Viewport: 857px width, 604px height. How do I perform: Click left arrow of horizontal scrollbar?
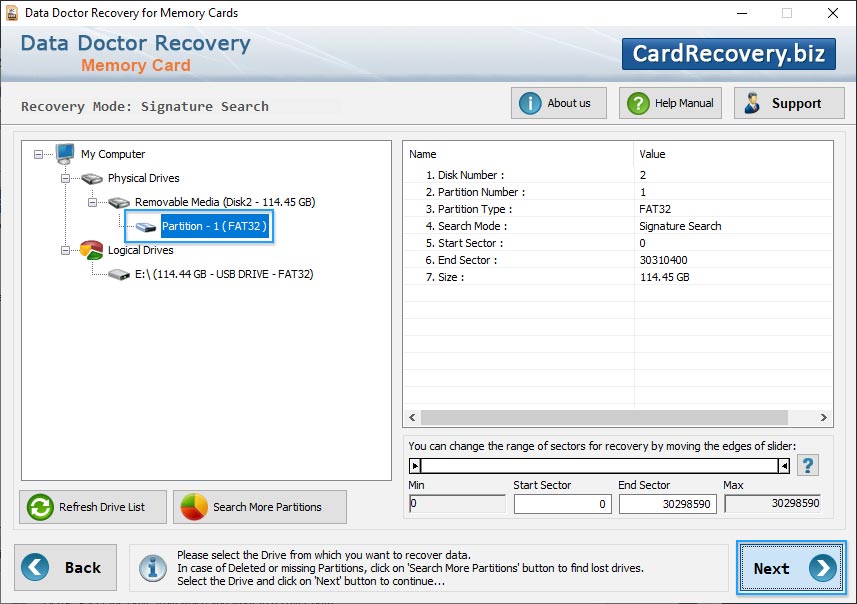tap(412, 418)
